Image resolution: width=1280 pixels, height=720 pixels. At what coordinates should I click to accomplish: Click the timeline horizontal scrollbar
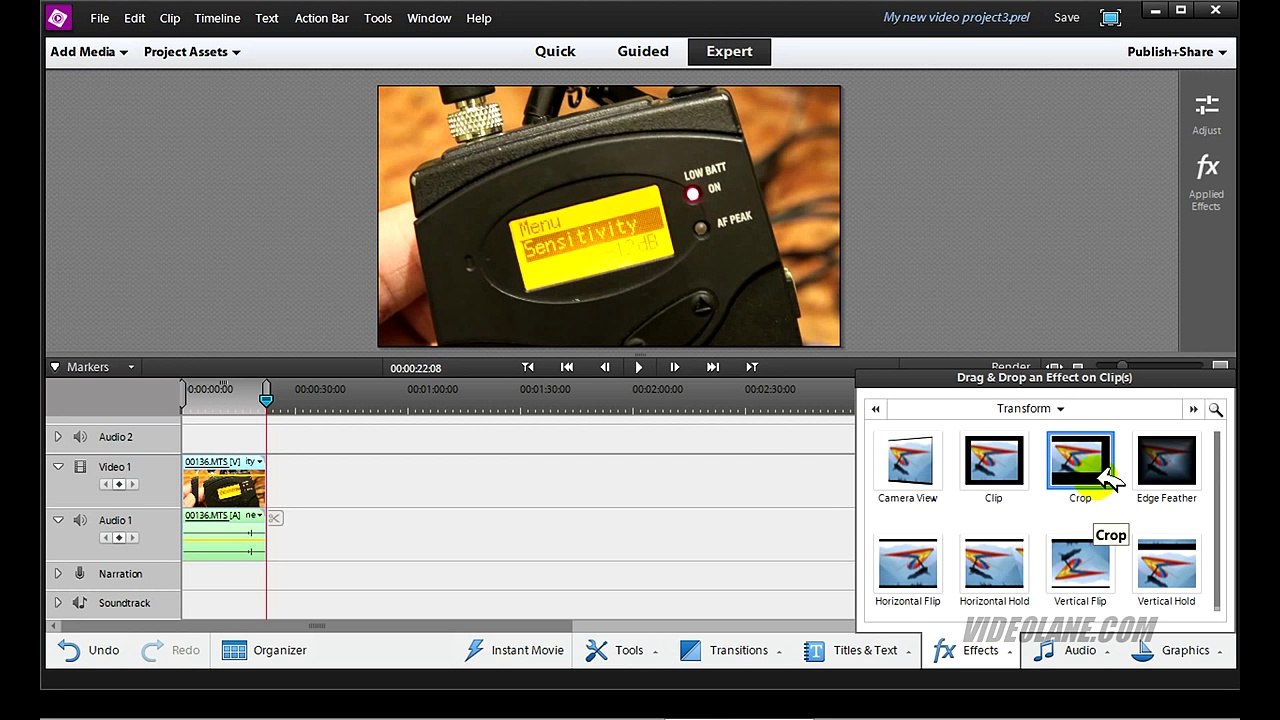tap(317, 626)
